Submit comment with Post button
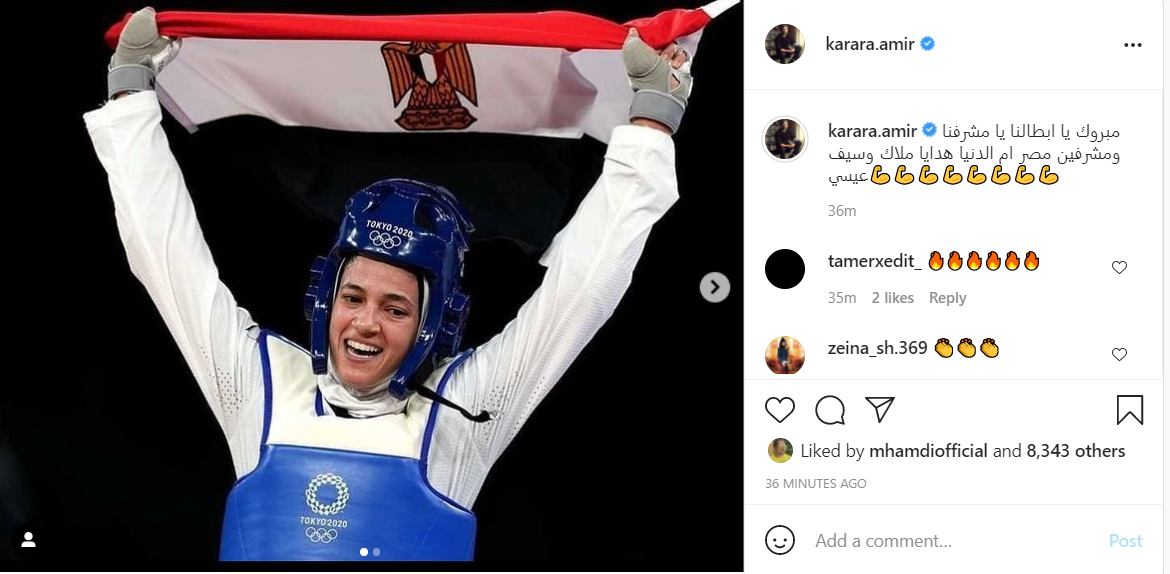 coord(1125,540)
